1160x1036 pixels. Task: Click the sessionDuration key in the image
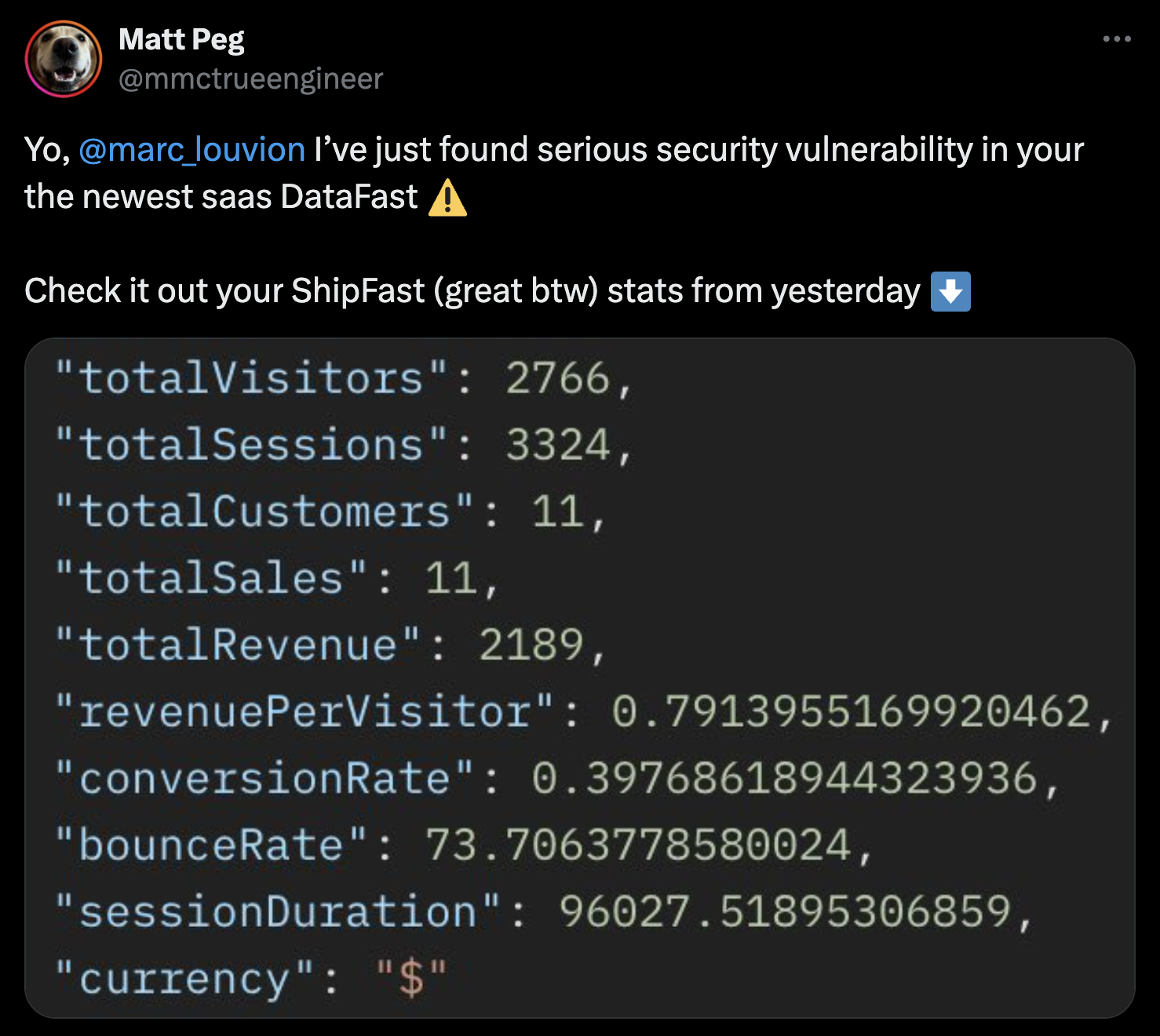(x=278, y=912)
